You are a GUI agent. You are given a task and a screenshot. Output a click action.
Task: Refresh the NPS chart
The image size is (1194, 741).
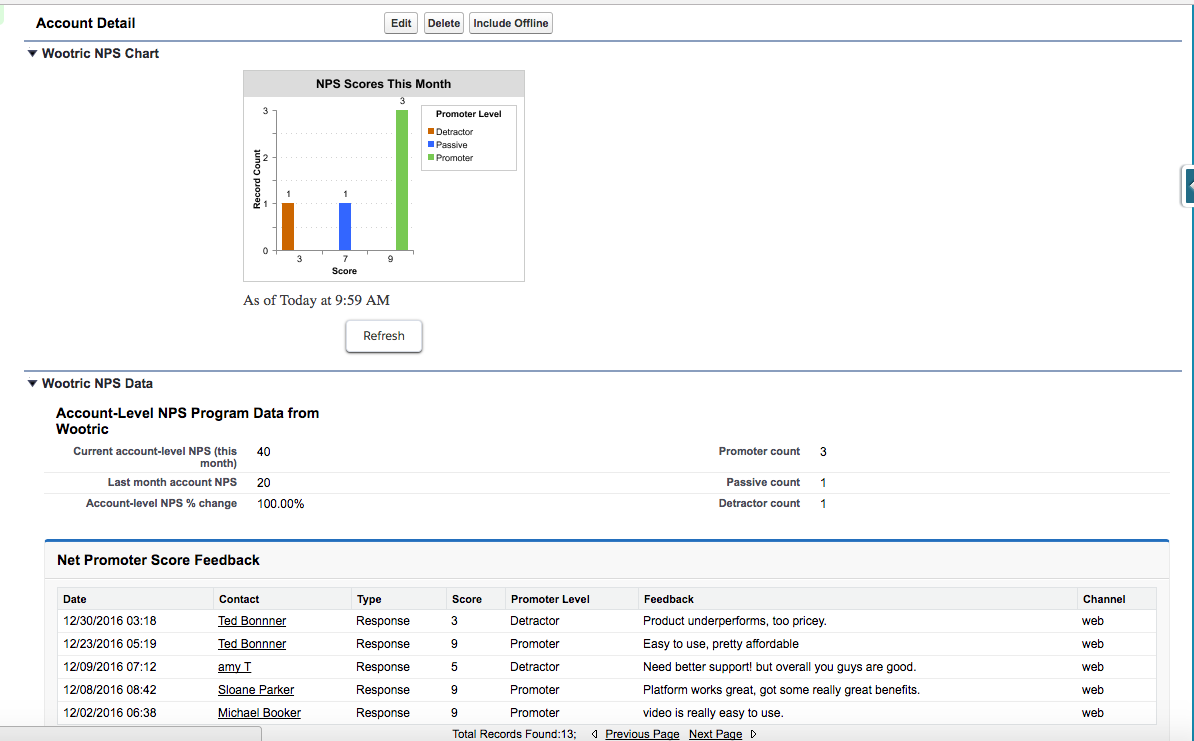point(384,336)
